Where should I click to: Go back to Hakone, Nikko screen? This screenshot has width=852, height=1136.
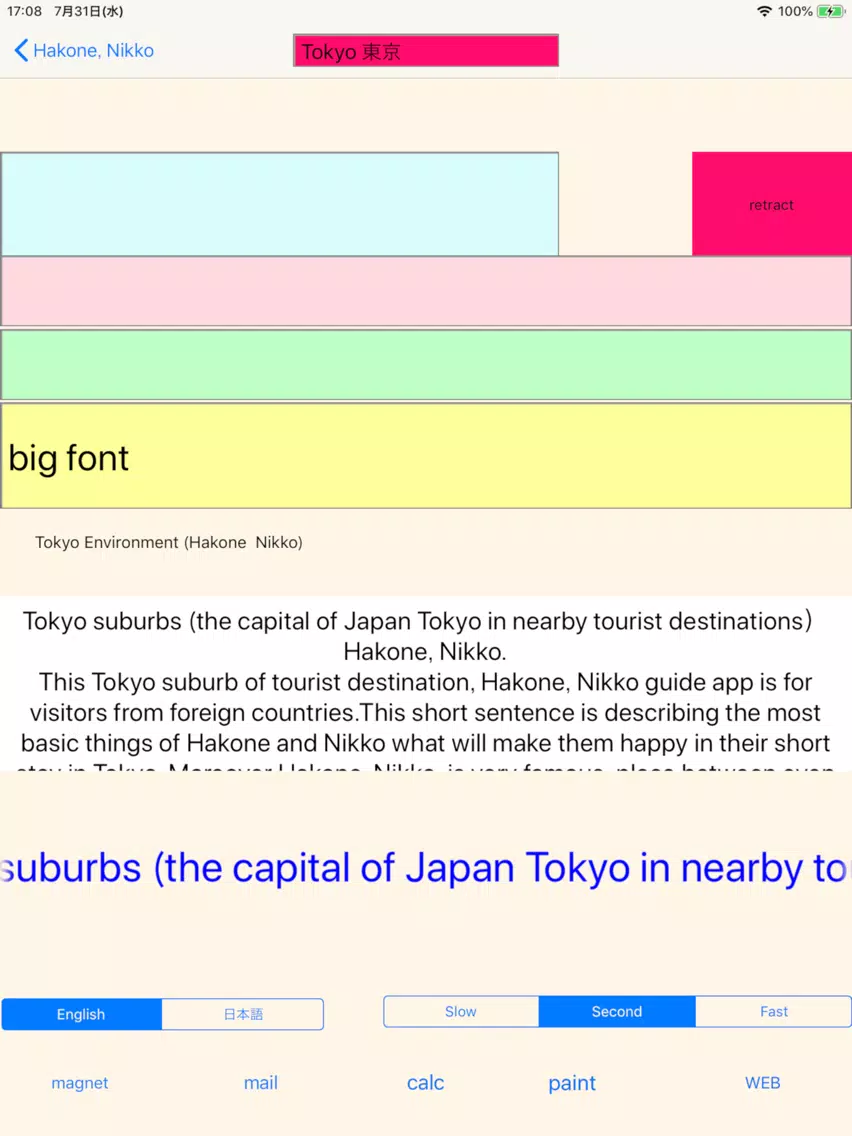point(84,51)
